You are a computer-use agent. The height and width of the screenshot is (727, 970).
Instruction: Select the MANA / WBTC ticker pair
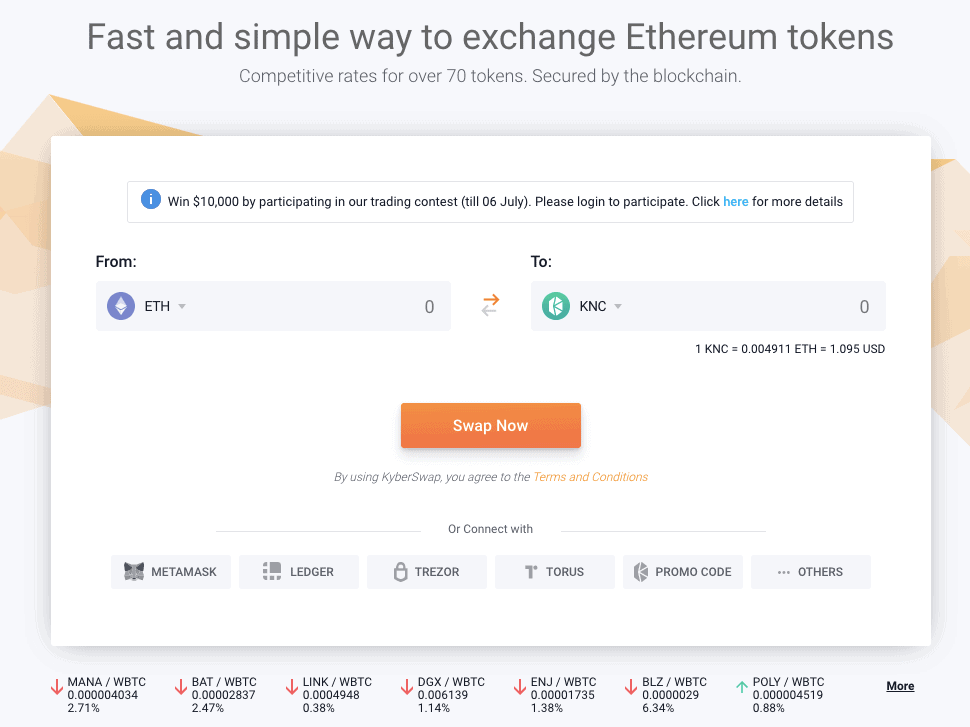pos(98,694)
